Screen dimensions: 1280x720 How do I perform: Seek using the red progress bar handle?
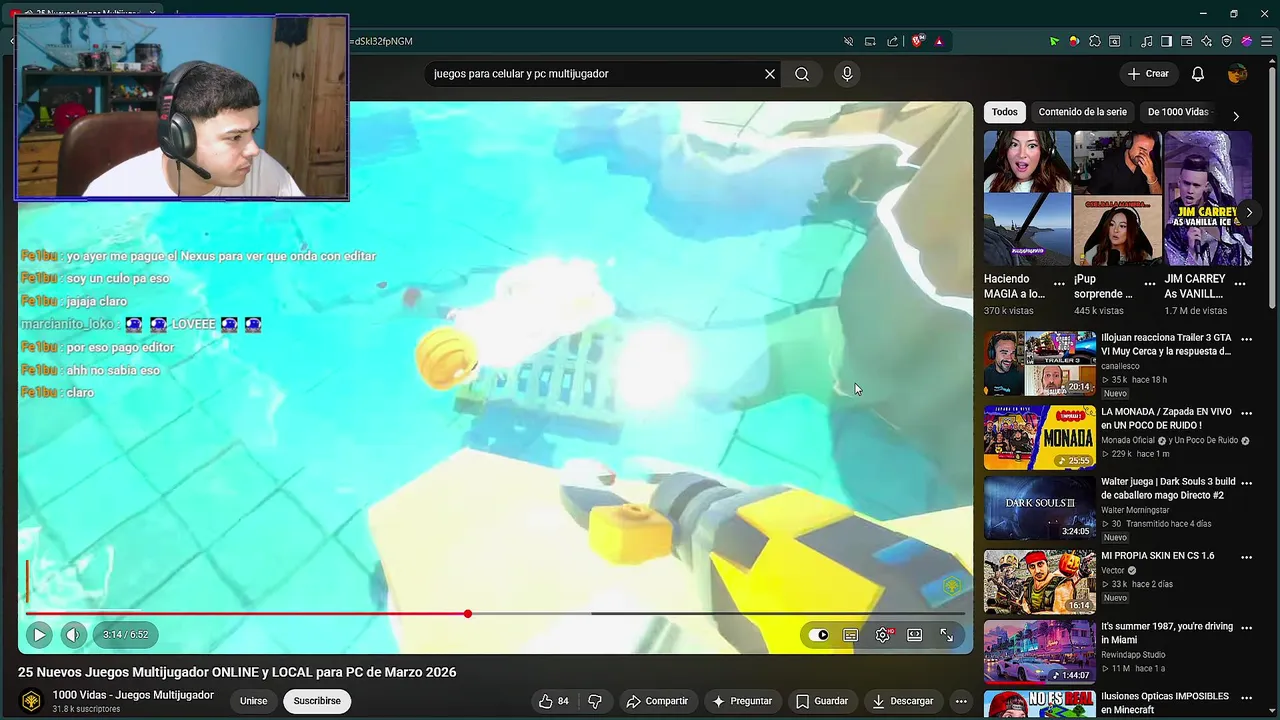pos(467,613)
